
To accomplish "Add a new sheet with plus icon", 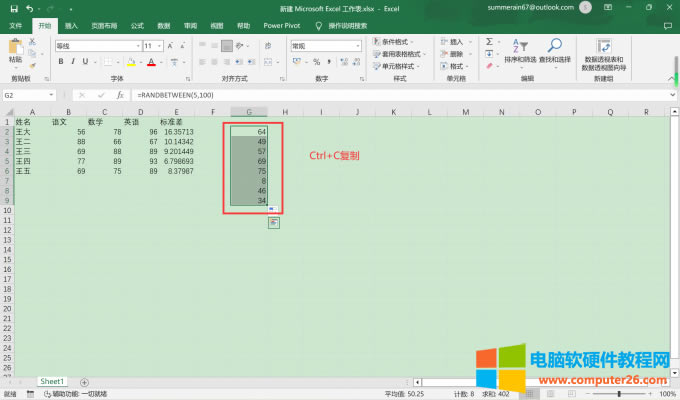I will [x=83, y=382].
